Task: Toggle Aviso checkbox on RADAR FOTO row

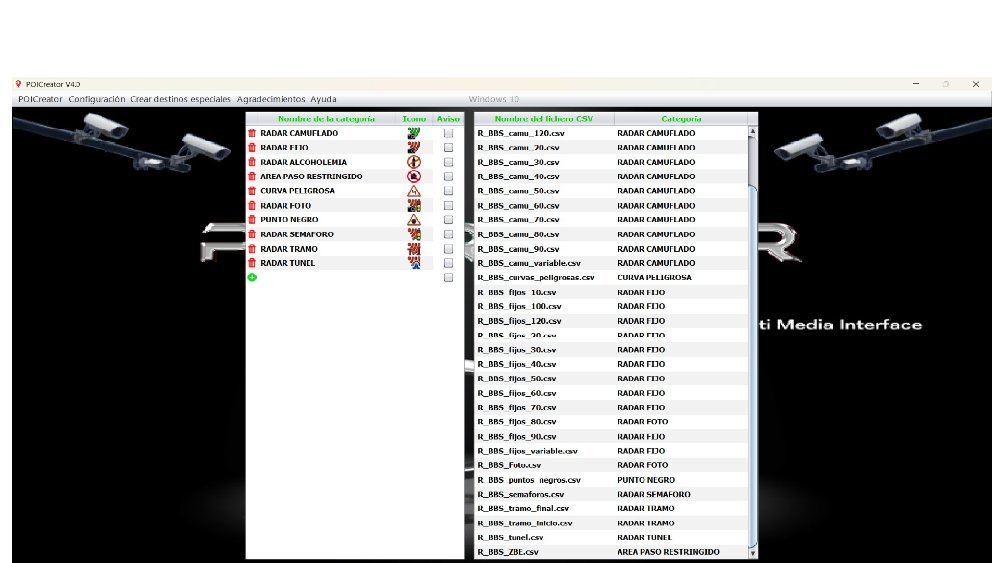Action: click(448, 205)
